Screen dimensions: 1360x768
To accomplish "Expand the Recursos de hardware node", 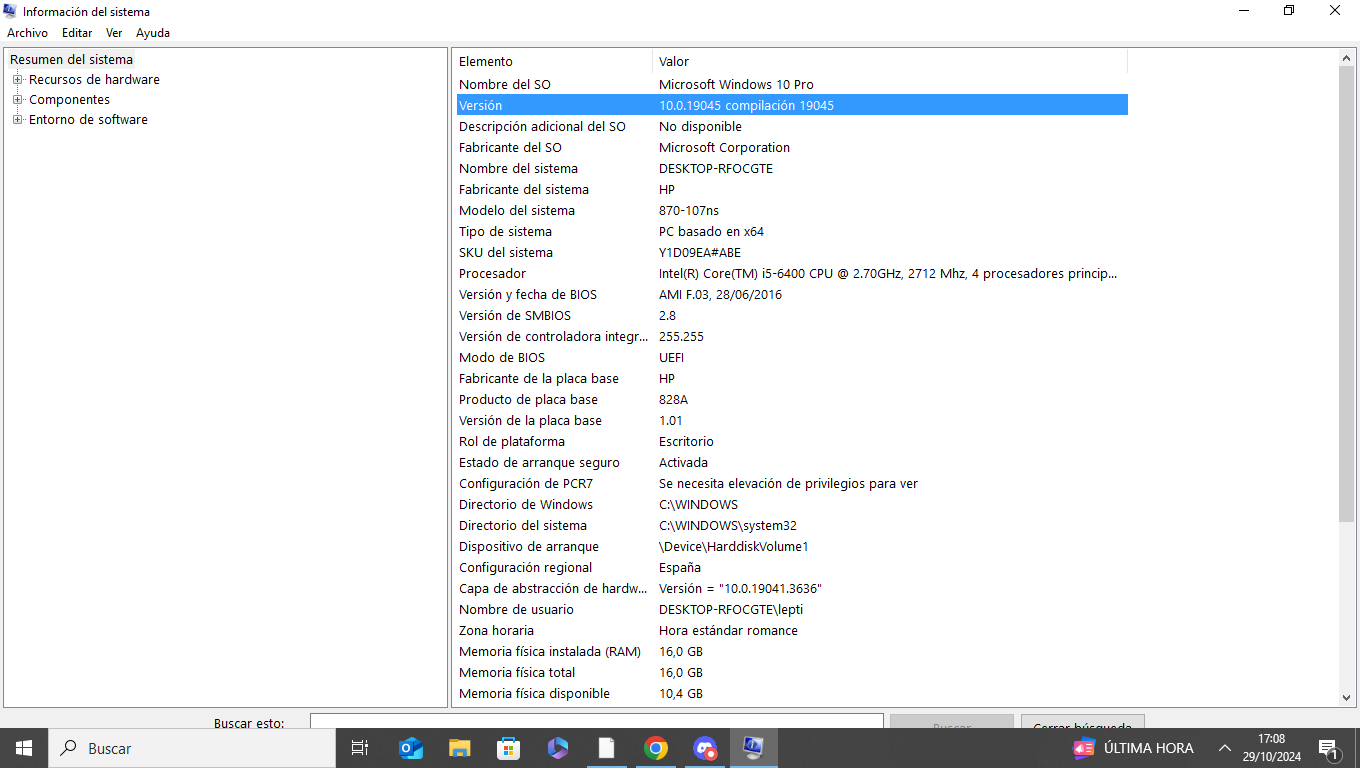I will pos(17,80).
